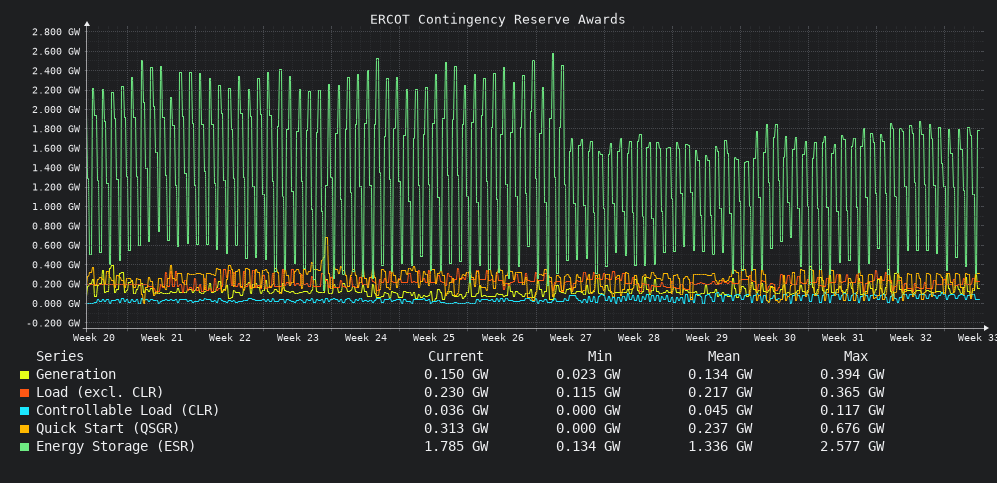Select the amber Quick Start (QSGR) swatch
Screen dimensions: 997x483
[24, 429]
